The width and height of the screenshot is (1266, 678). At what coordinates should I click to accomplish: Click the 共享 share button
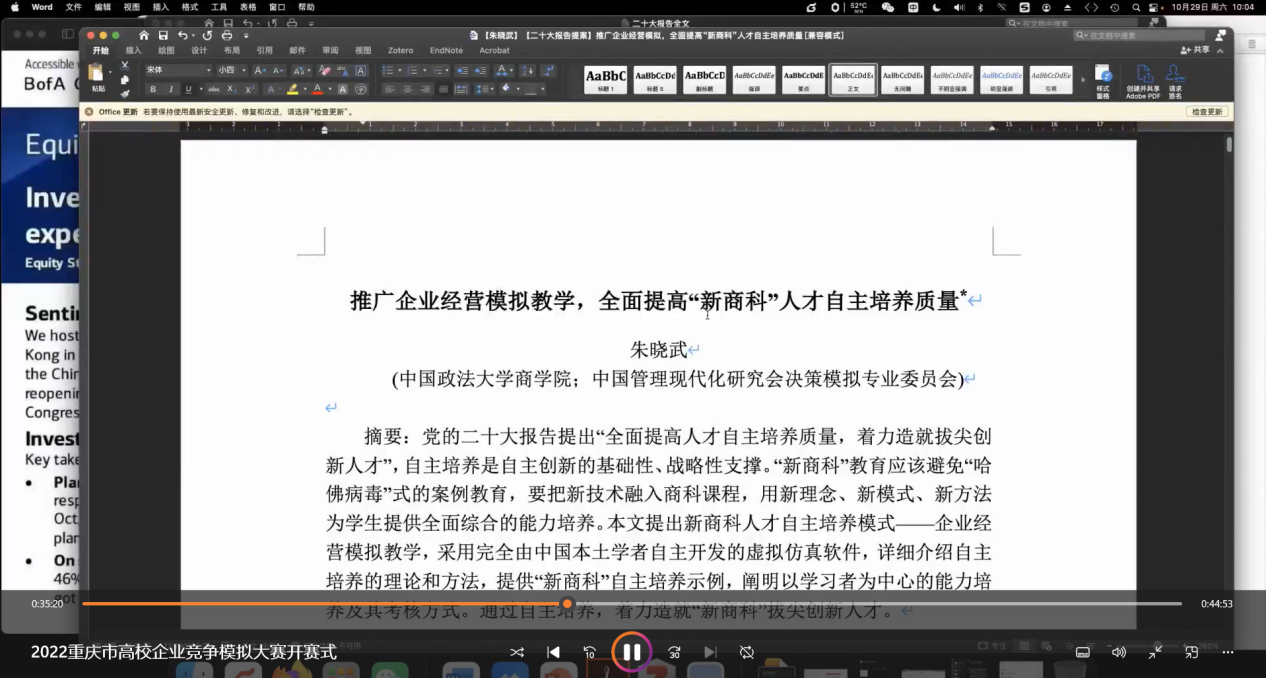pos(1195,50)
